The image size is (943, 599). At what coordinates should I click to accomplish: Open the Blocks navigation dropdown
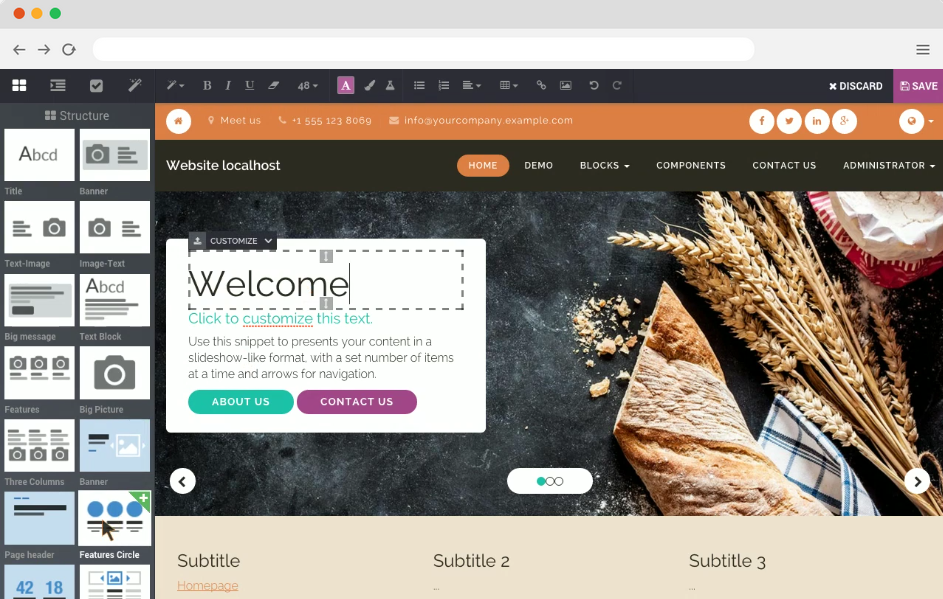pyautogui.click(x=604, y=165)
